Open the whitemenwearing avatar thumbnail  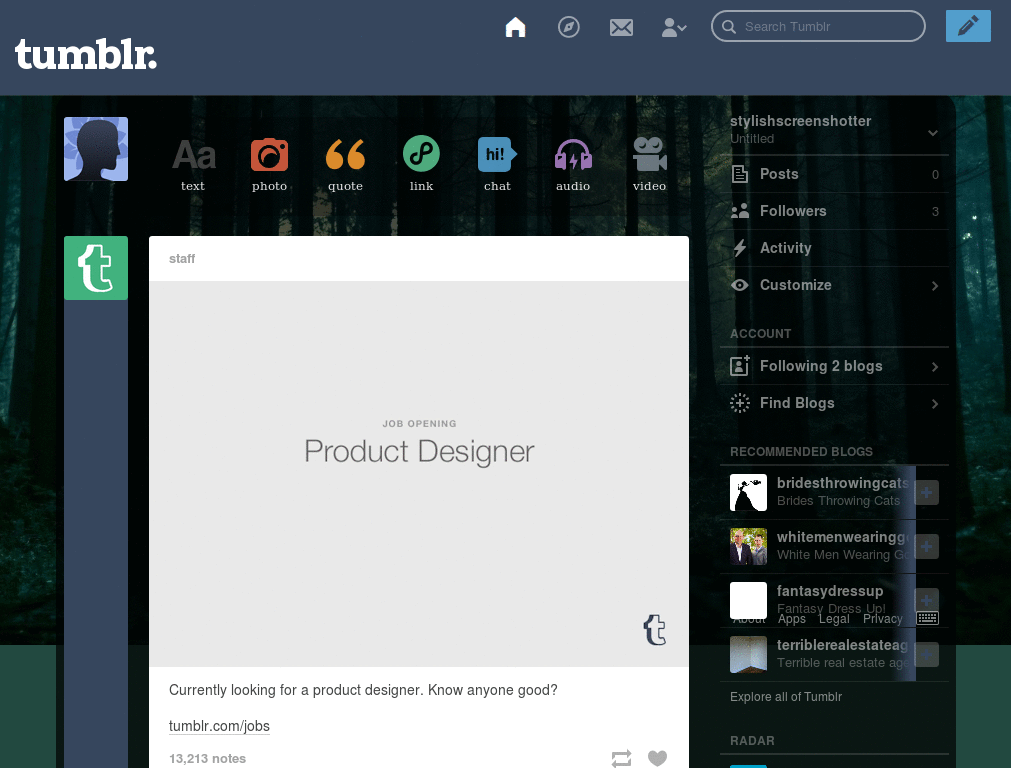click(748, 546)
